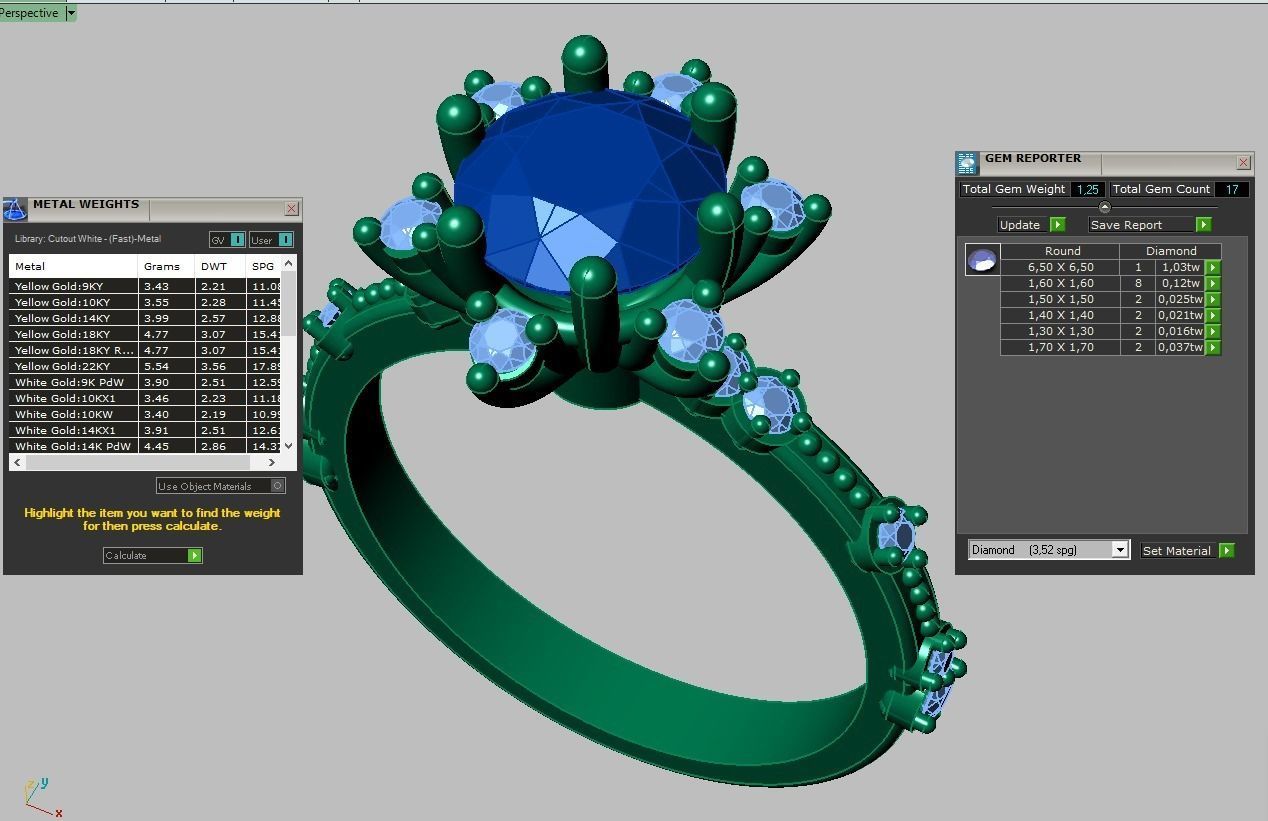Click the 1,70 X 1,70 gem size cell
1268x821 pixels.
coord(1060,347)
